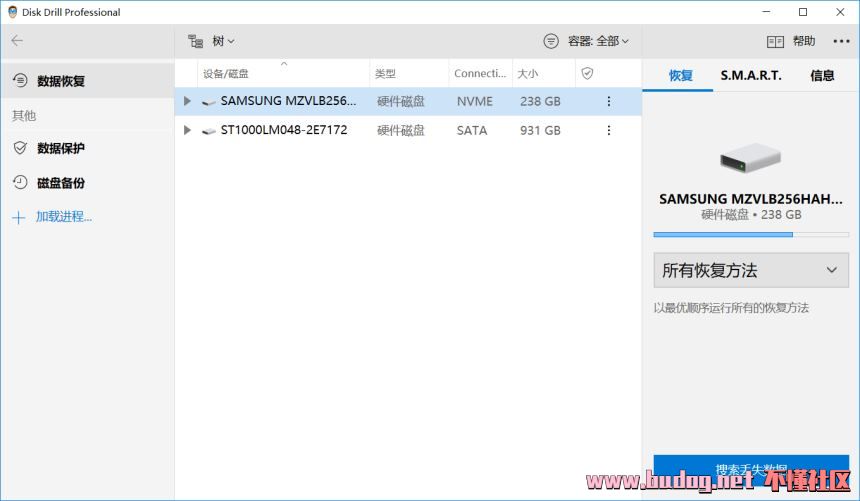Open the three-dot more options menu in the toolbar

[x=840, y=41]
